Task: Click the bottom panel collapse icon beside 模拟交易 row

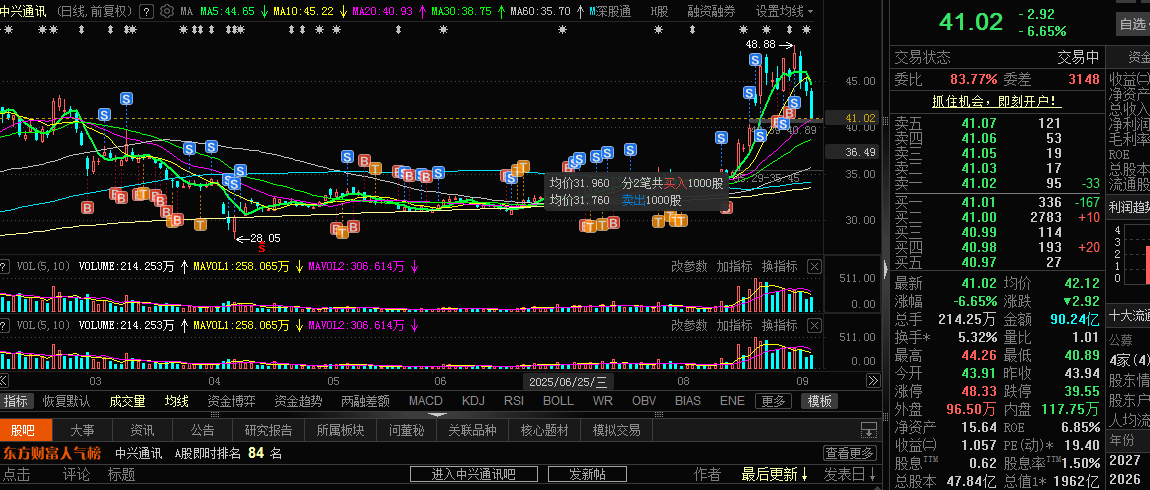Action: [869, 430]
